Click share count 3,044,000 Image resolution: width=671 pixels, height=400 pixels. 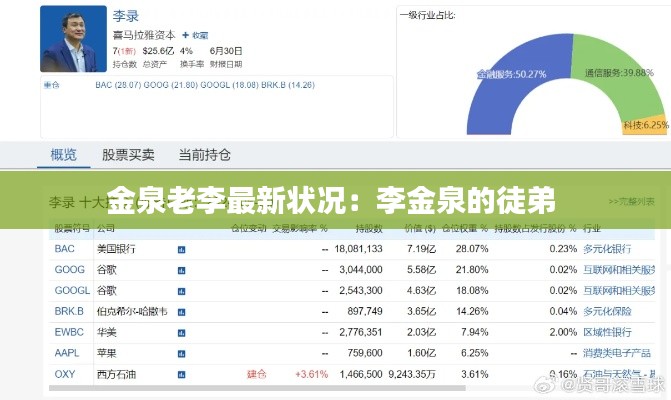(x=361, y=270)
